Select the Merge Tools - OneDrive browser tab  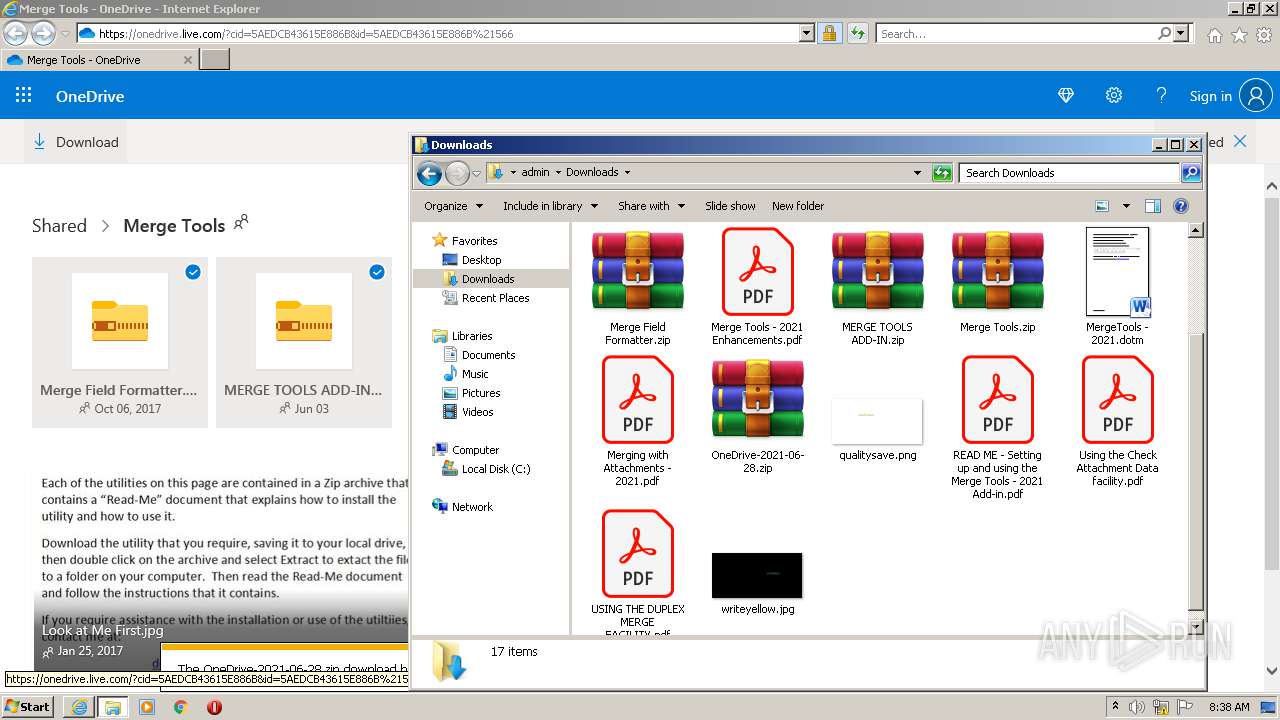99,60
